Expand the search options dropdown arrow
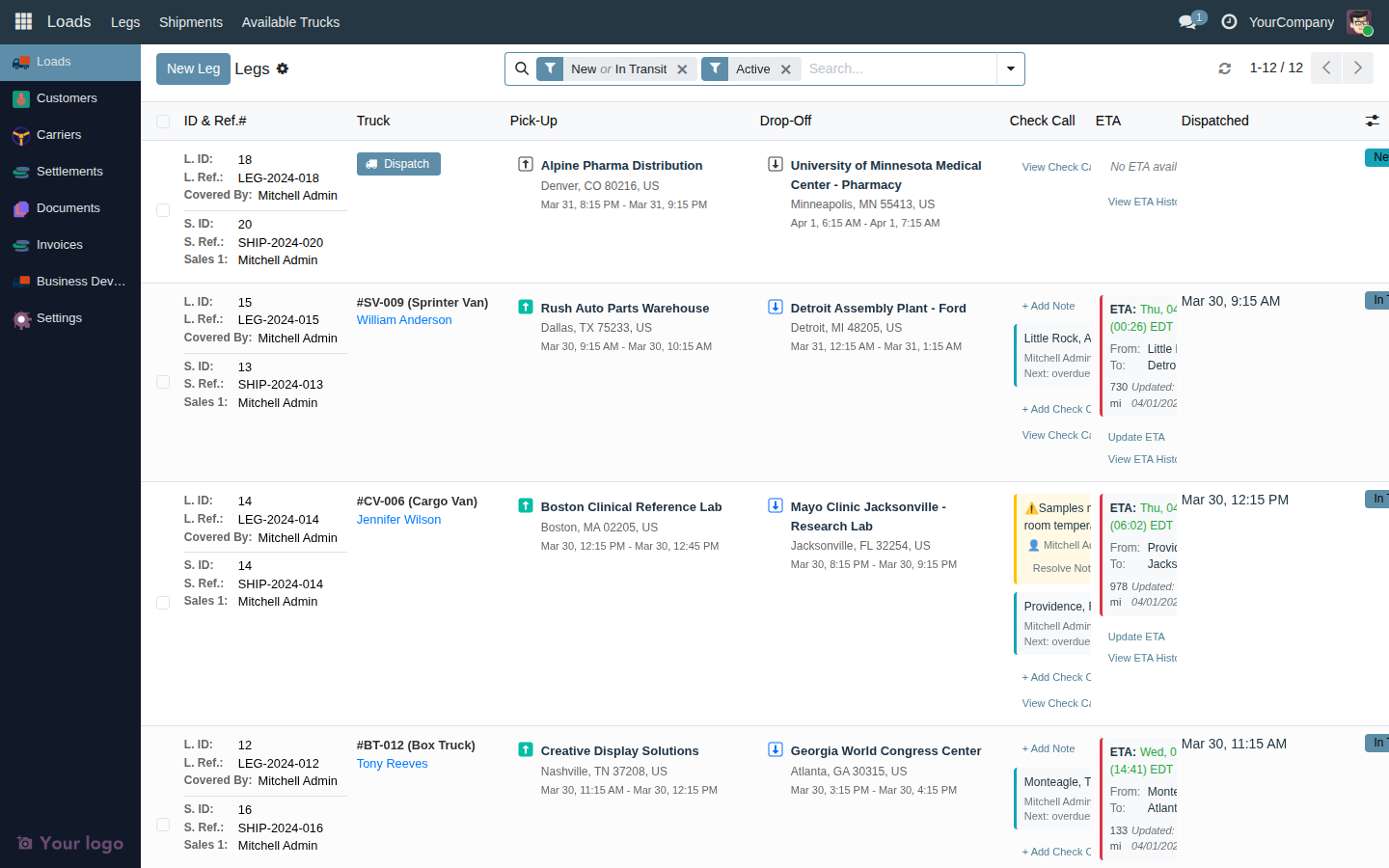1389x868 pixels. [1011, 68]
